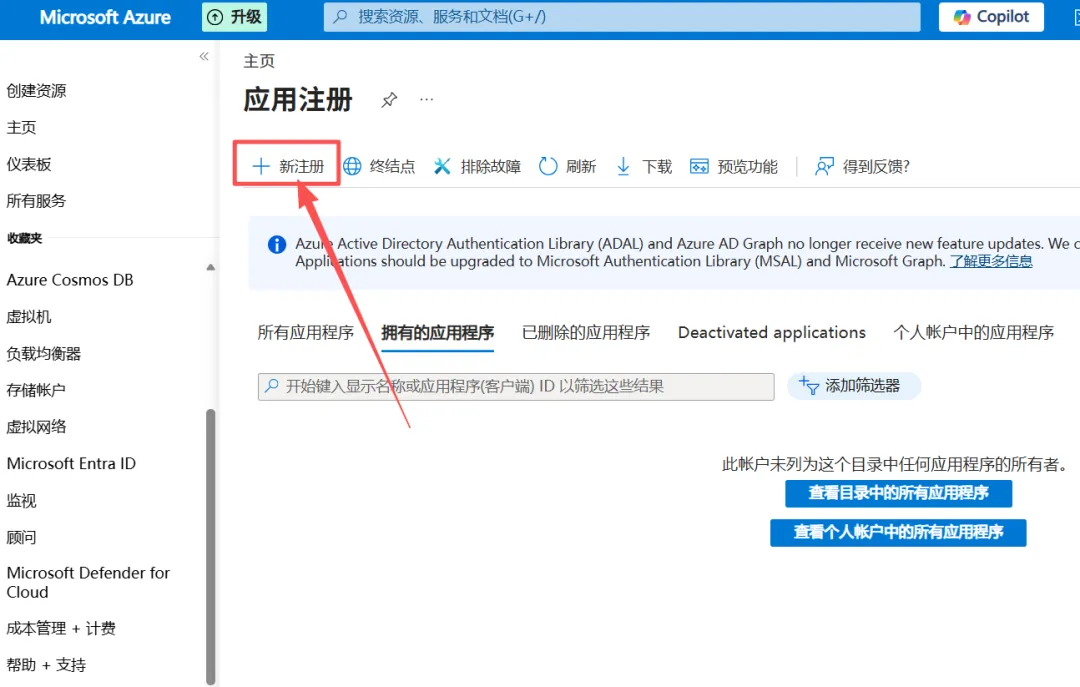This screenshot has width=1080, height=687.
Task: Click the sidebar scroll up arrow
Action: click(211, 267)
